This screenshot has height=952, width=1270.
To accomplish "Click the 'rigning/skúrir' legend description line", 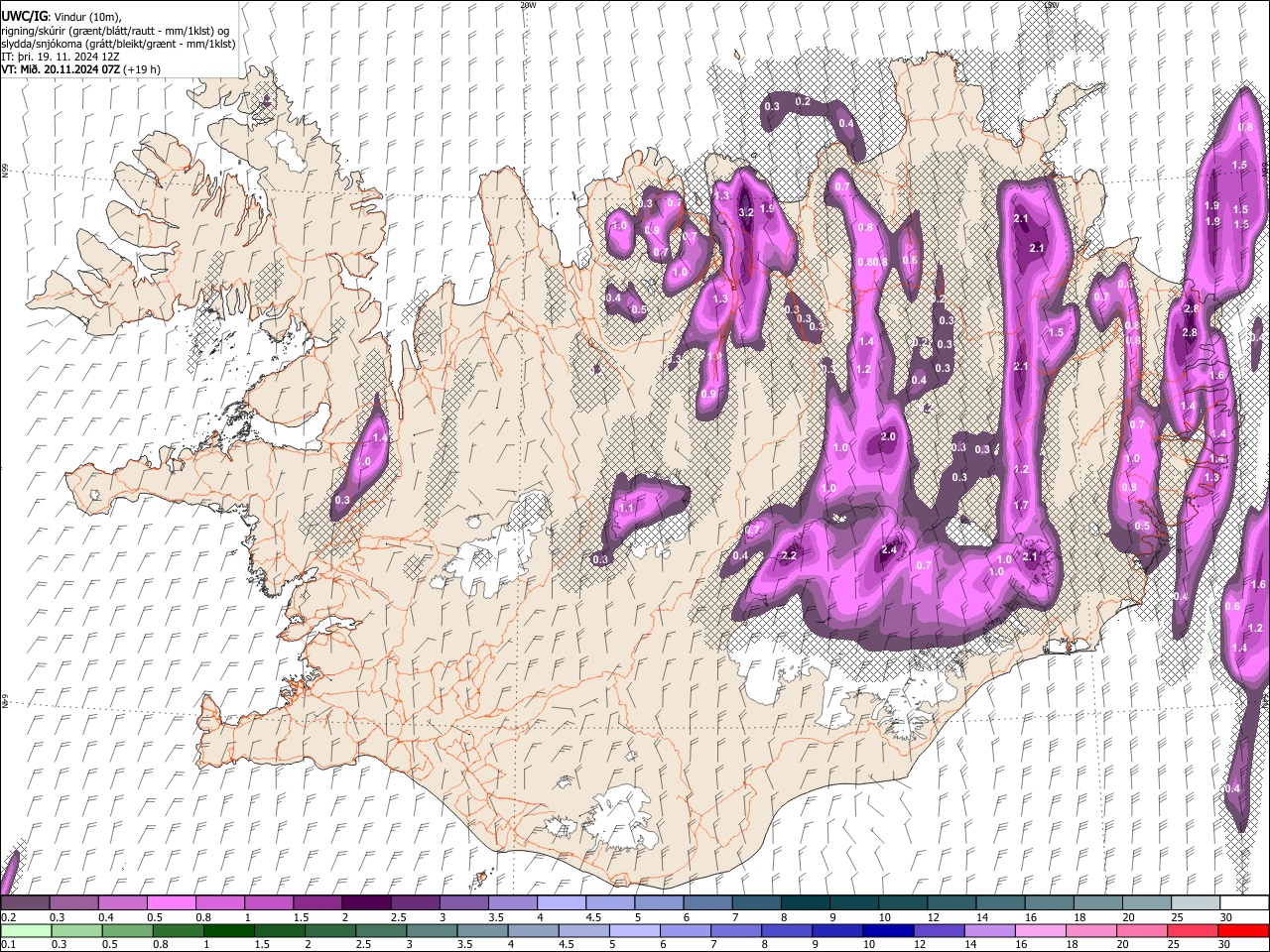I will coord(115,30).
